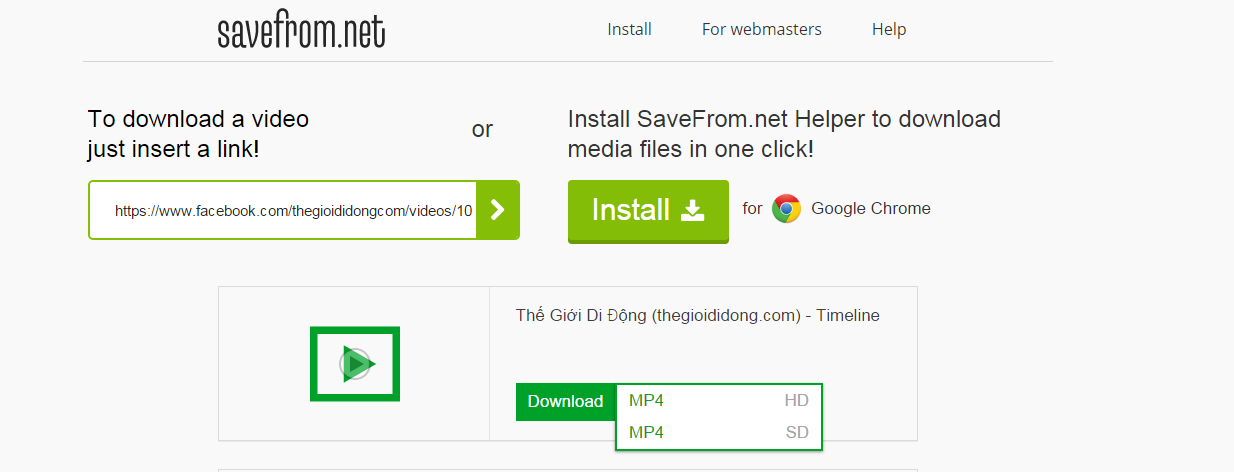Screen dimensions: 1234x472
Task: Focus the Facebook video URL field
Action: click(x=292, y=211)
